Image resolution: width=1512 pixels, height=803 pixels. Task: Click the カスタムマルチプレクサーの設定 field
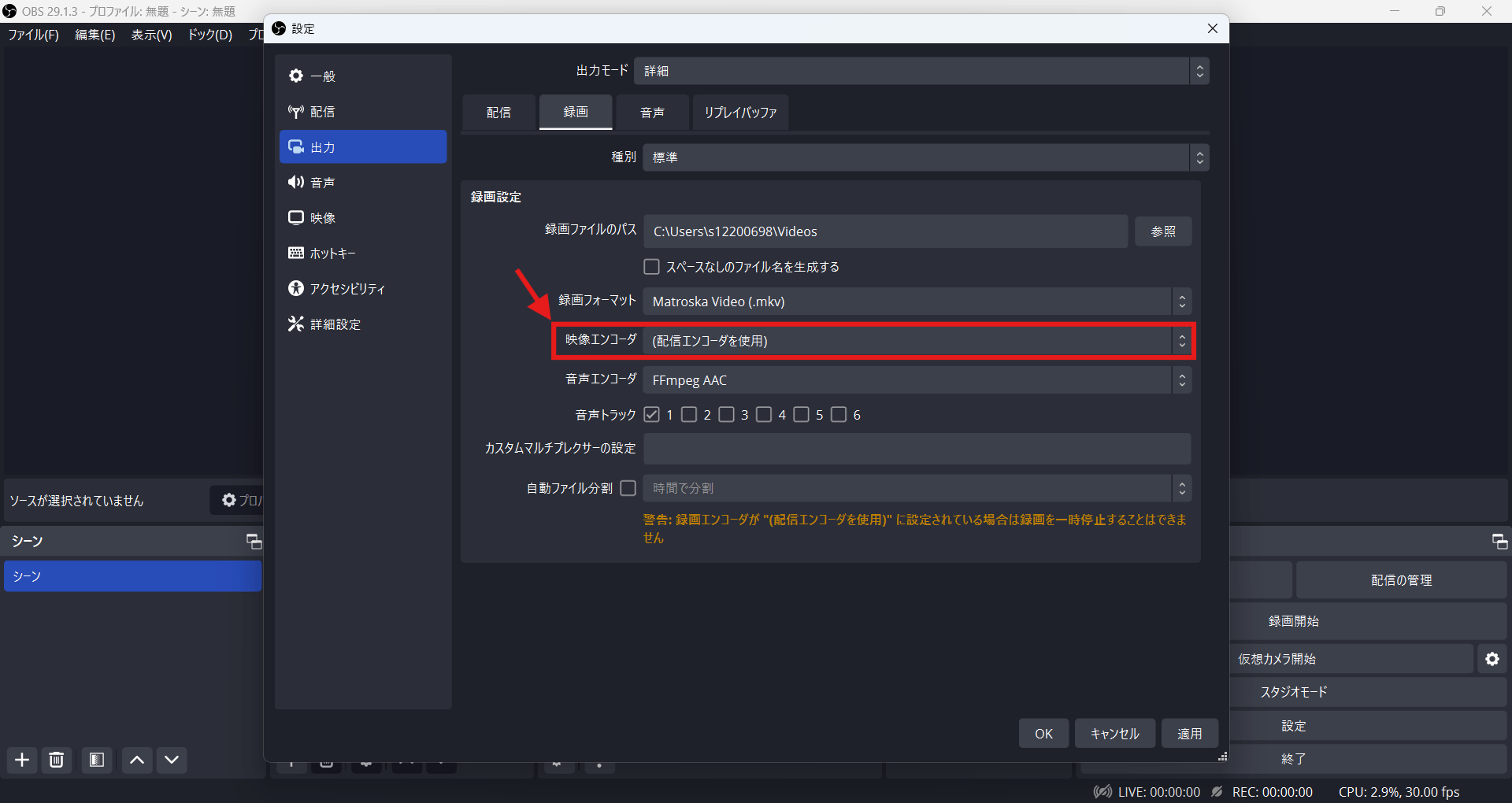pyautogui.click(x=917, y=449)
